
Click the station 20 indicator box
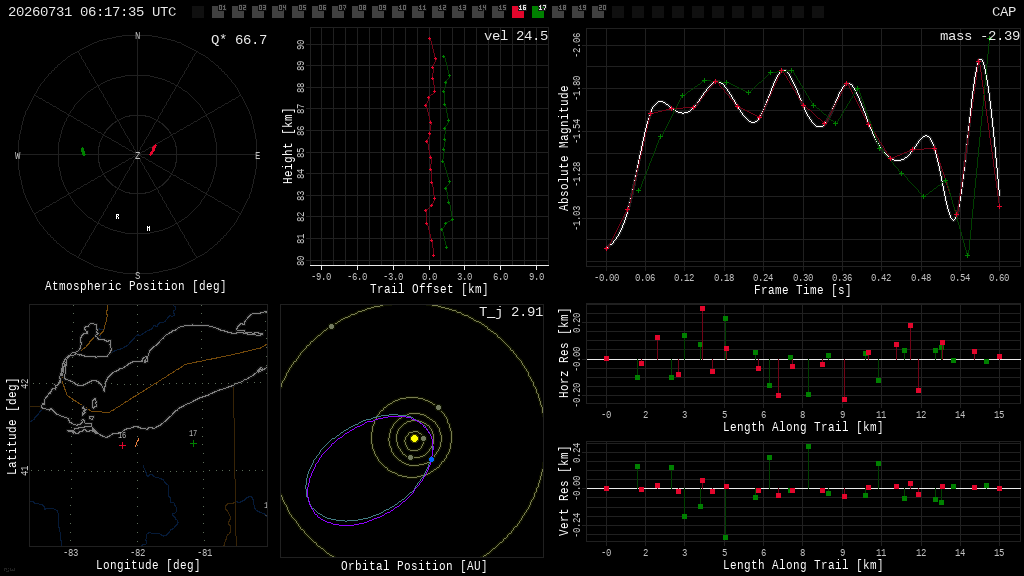tap(598, 11)
